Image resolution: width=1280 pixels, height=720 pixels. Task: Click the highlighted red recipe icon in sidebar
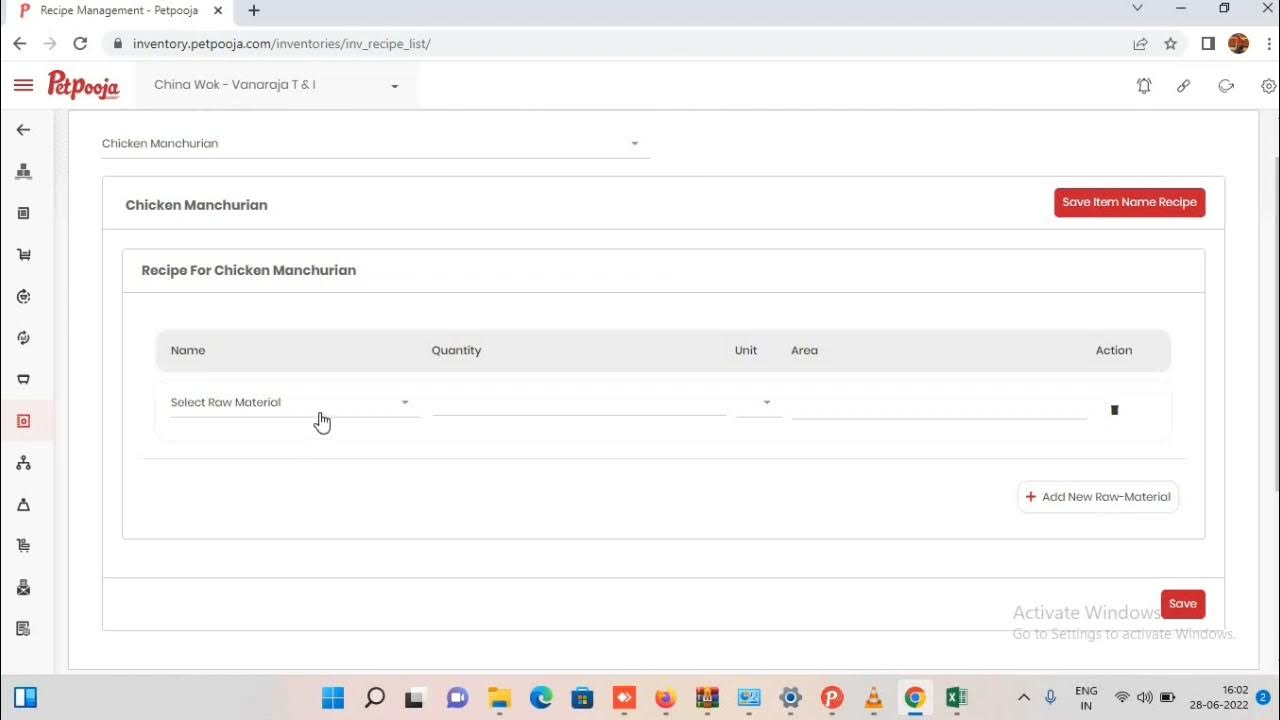click(x=23, y=421)
